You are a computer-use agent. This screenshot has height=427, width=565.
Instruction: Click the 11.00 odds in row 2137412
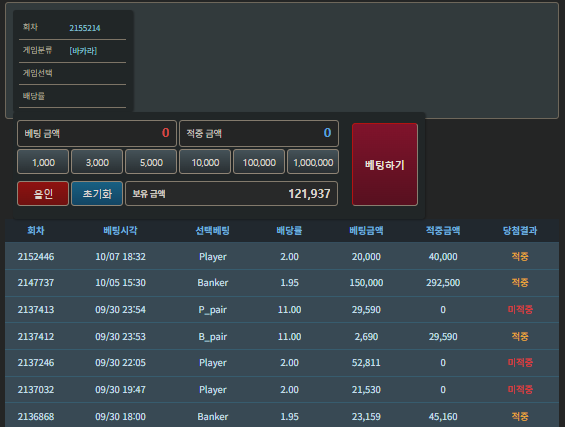point(289,337)
